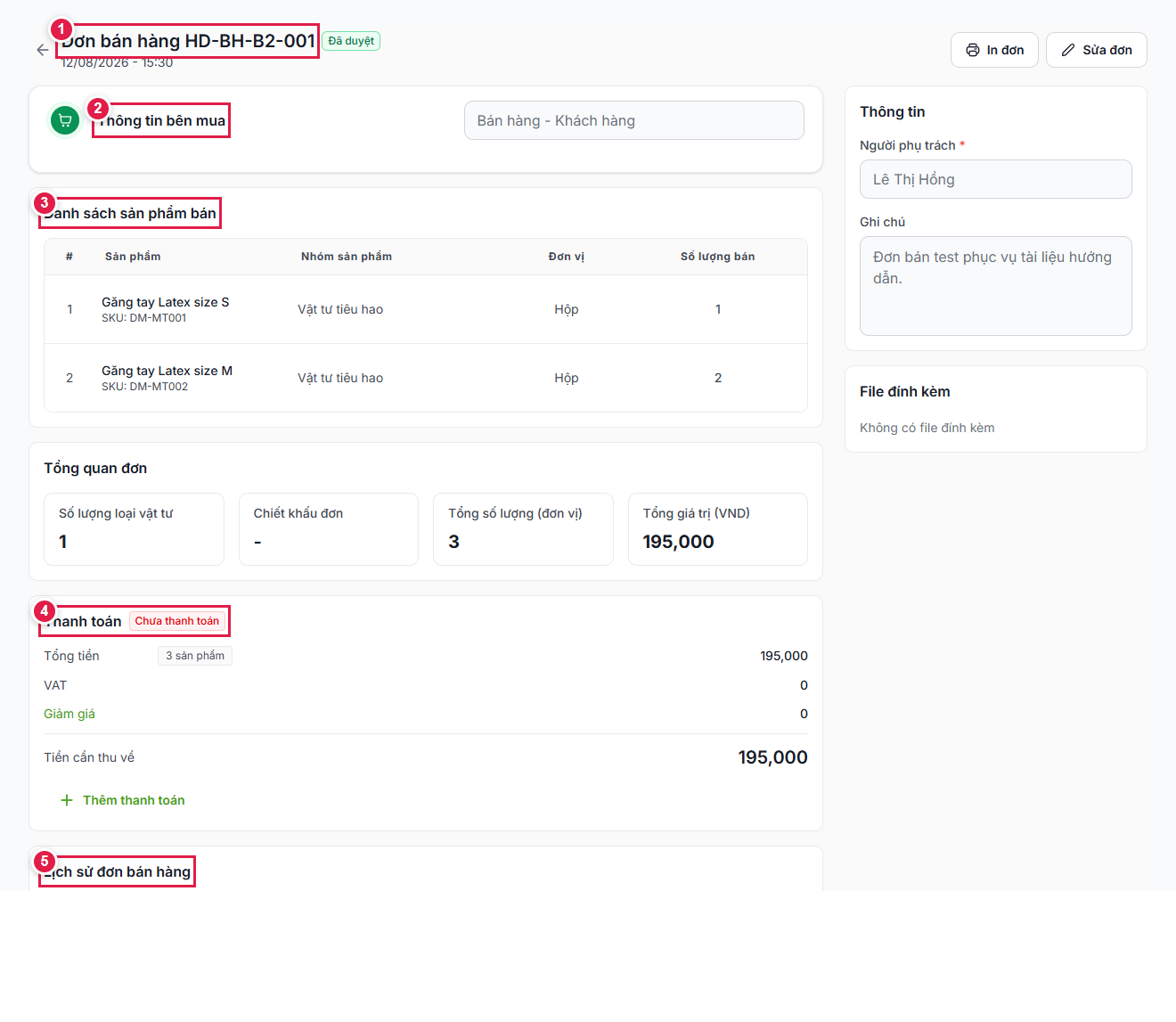Click the Tổng số lượng (đơn vị) card
1176x1022 pixels.
coord(523,529)
